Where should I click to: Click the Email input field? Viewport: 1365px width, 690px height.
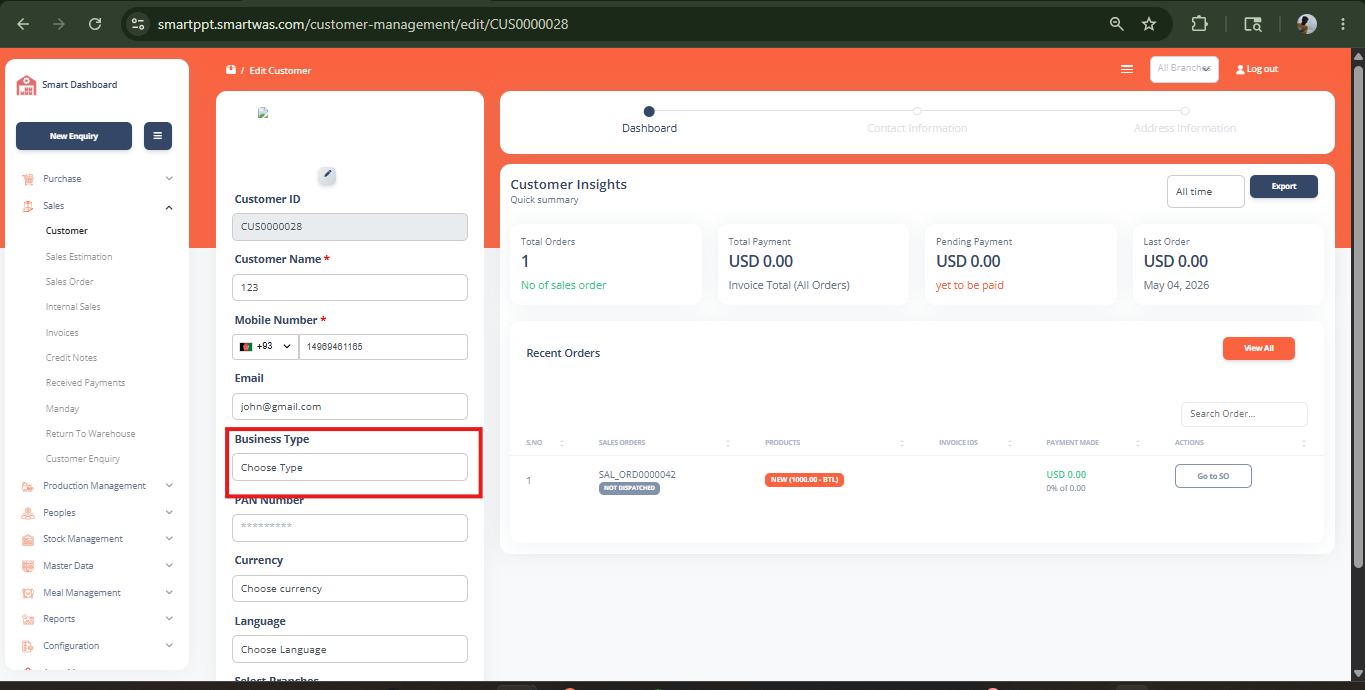350,407
